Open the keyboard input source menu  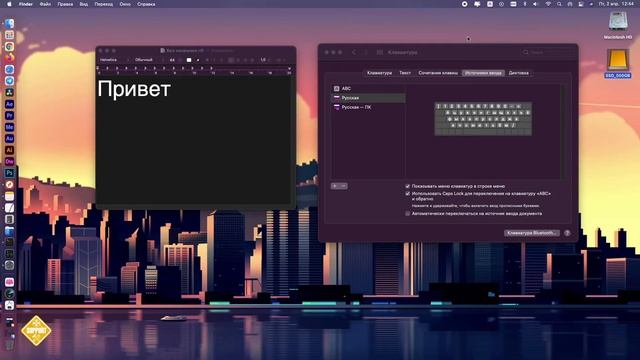coord(490,4)
